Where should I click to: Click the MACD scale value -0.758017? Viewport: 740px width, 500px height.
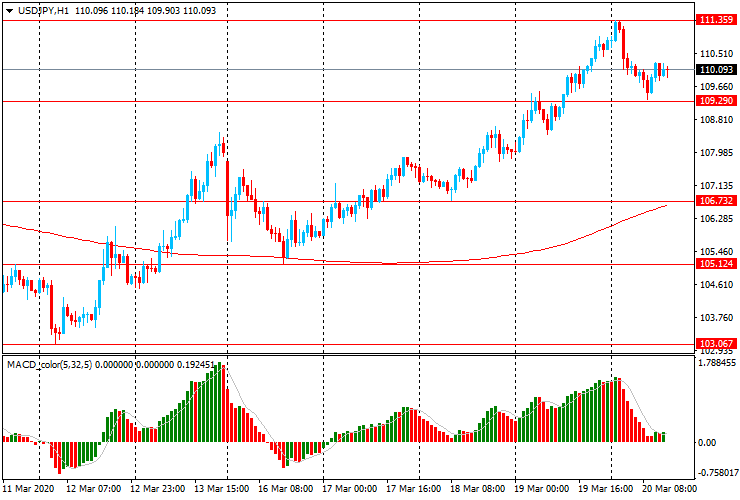tap(717, 473)
